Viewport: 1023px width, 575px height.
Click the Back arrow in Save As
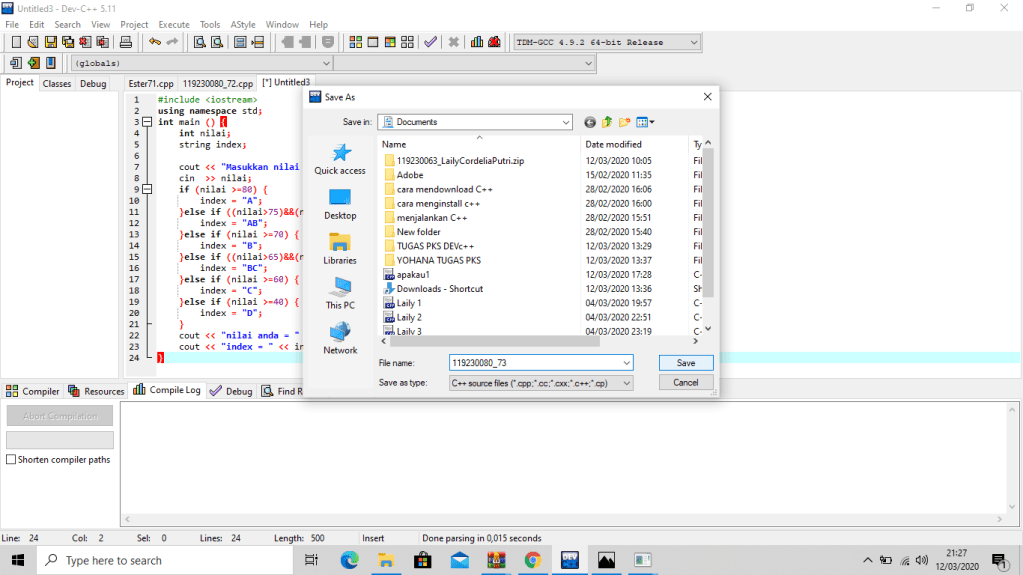point(590,122)
